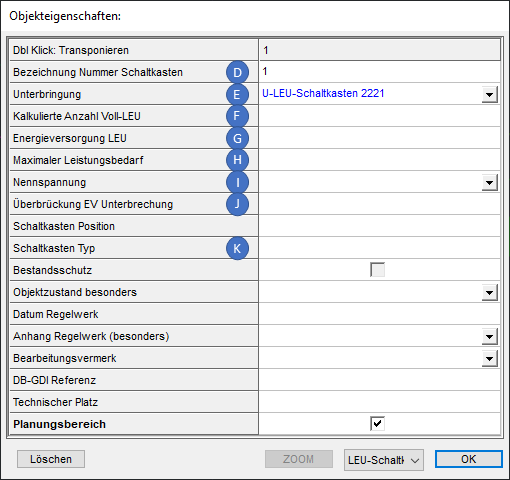Viewport: 510px width, 480px height.
Task: Click the Bezeichnung Nummer Schaltkasten value field
Action: [380, 72]
